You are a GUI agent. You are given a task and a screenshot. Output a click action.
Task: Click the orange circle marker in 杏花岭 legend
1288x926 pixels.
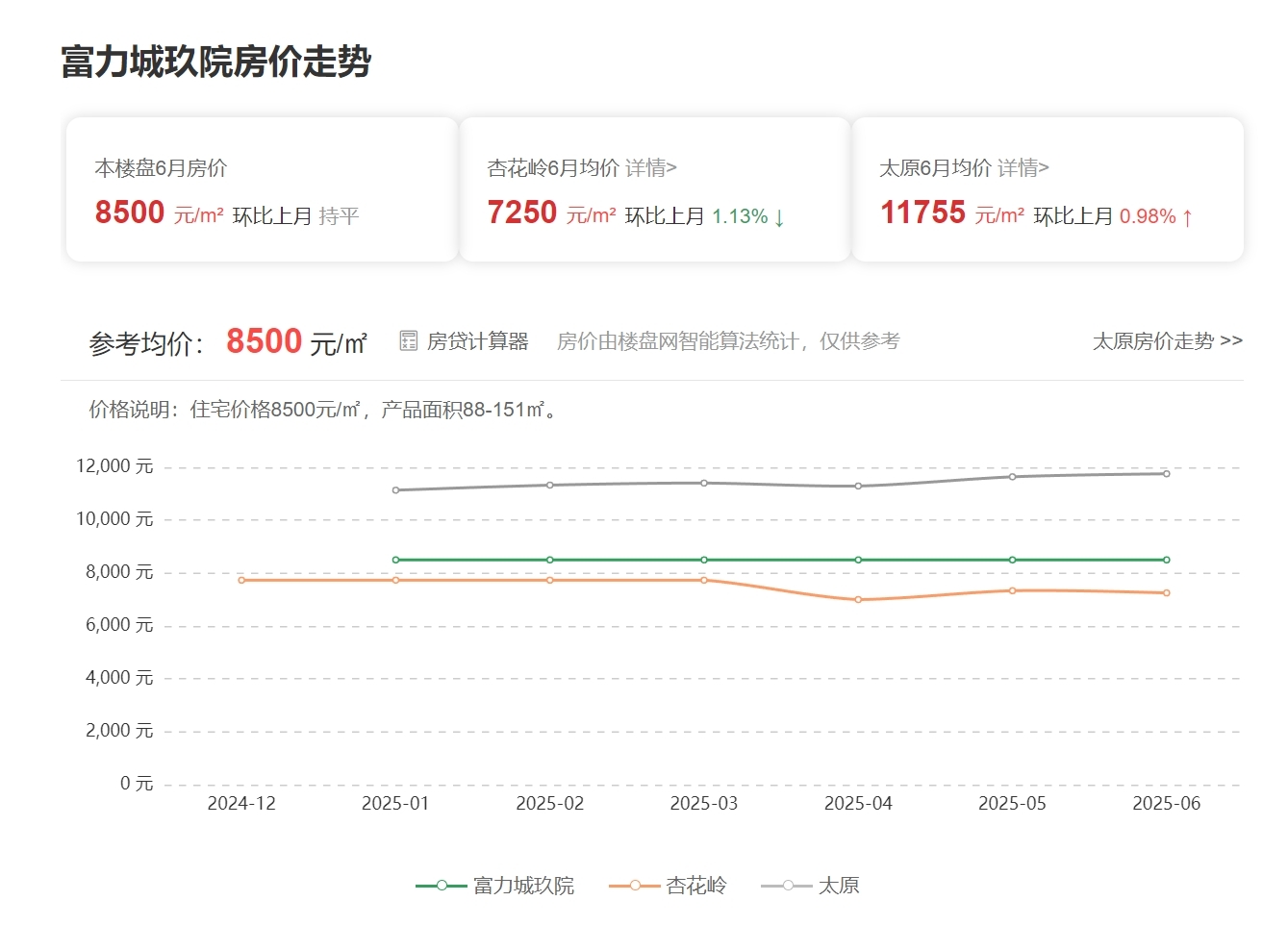click(635, 885)
